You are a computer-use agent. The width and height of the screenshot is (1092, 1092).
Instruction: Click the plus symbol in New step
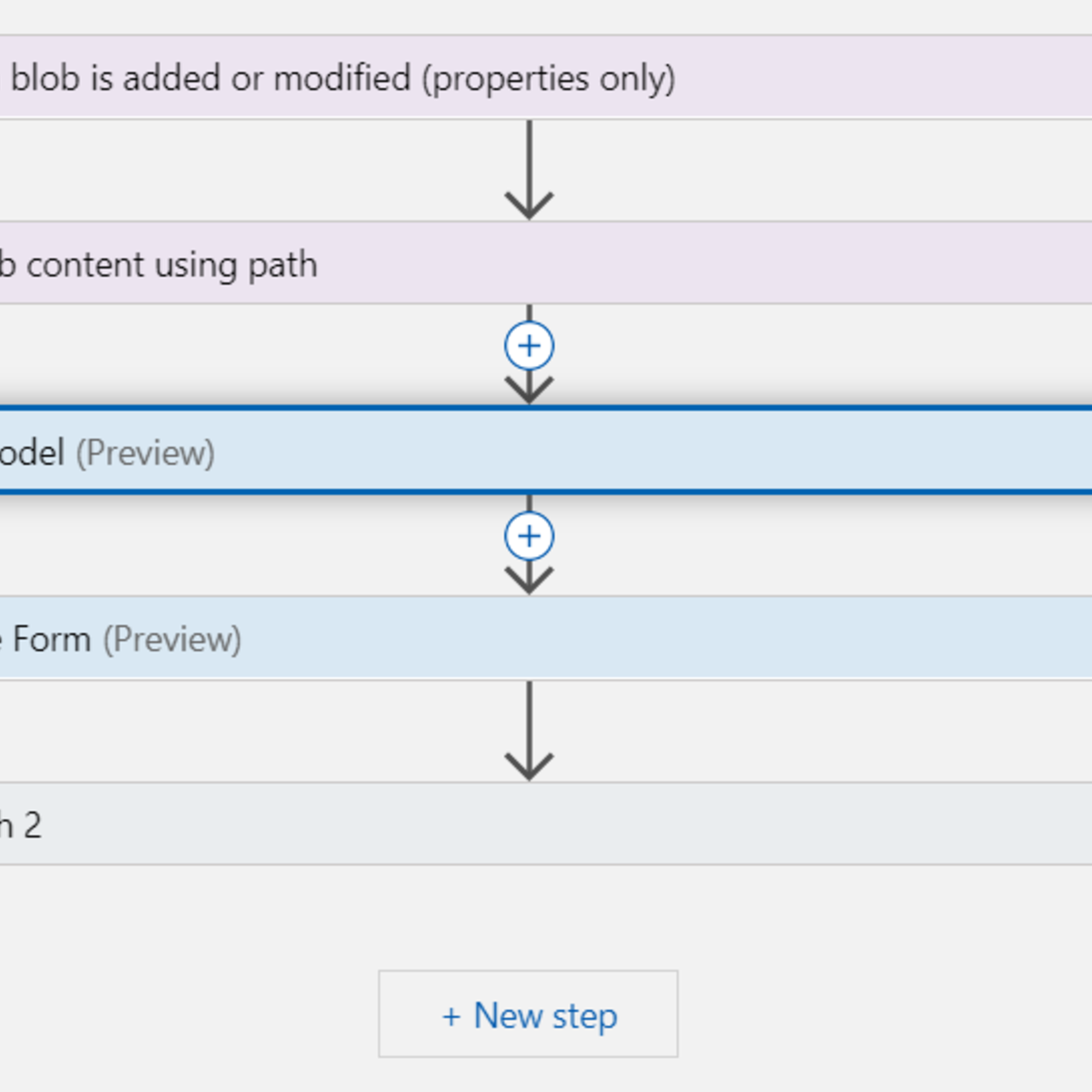coord(451,1016)
